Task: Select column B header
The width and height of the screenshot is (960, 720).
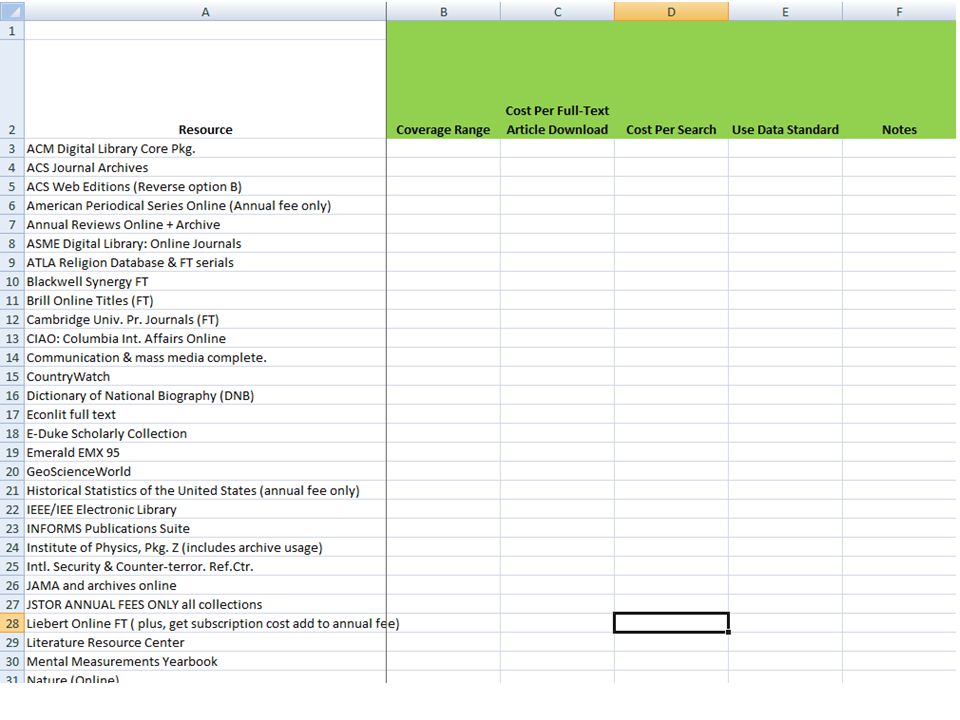Action: 443,12
